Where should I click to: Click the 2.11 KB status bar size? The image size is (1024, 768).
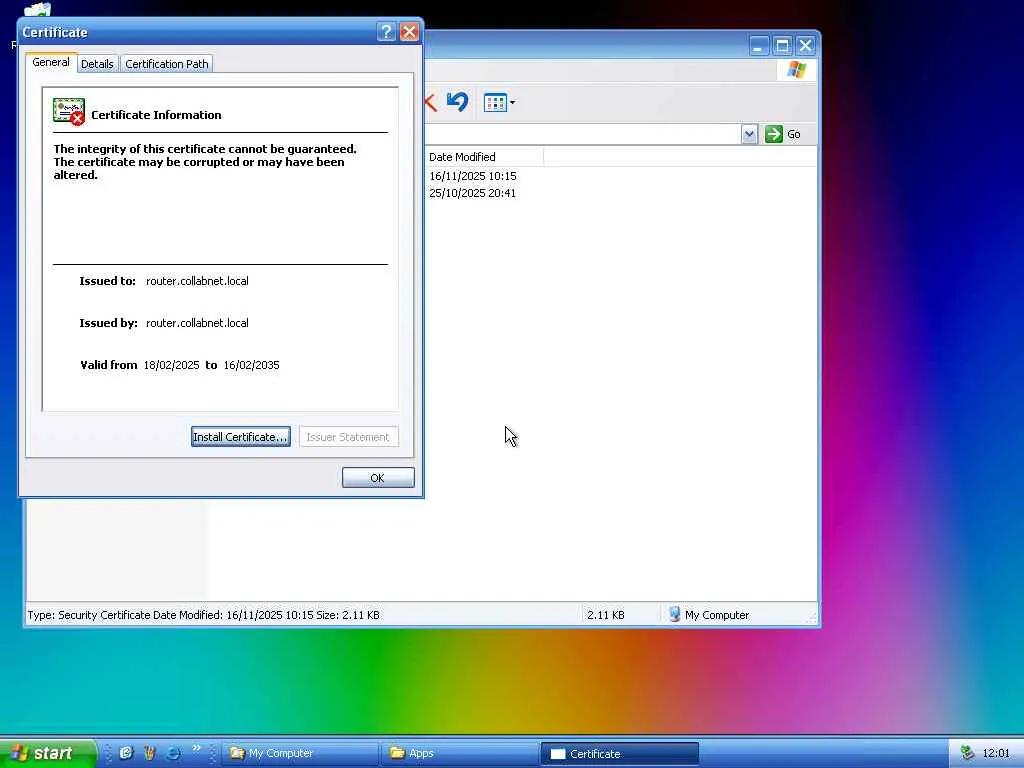605,615
